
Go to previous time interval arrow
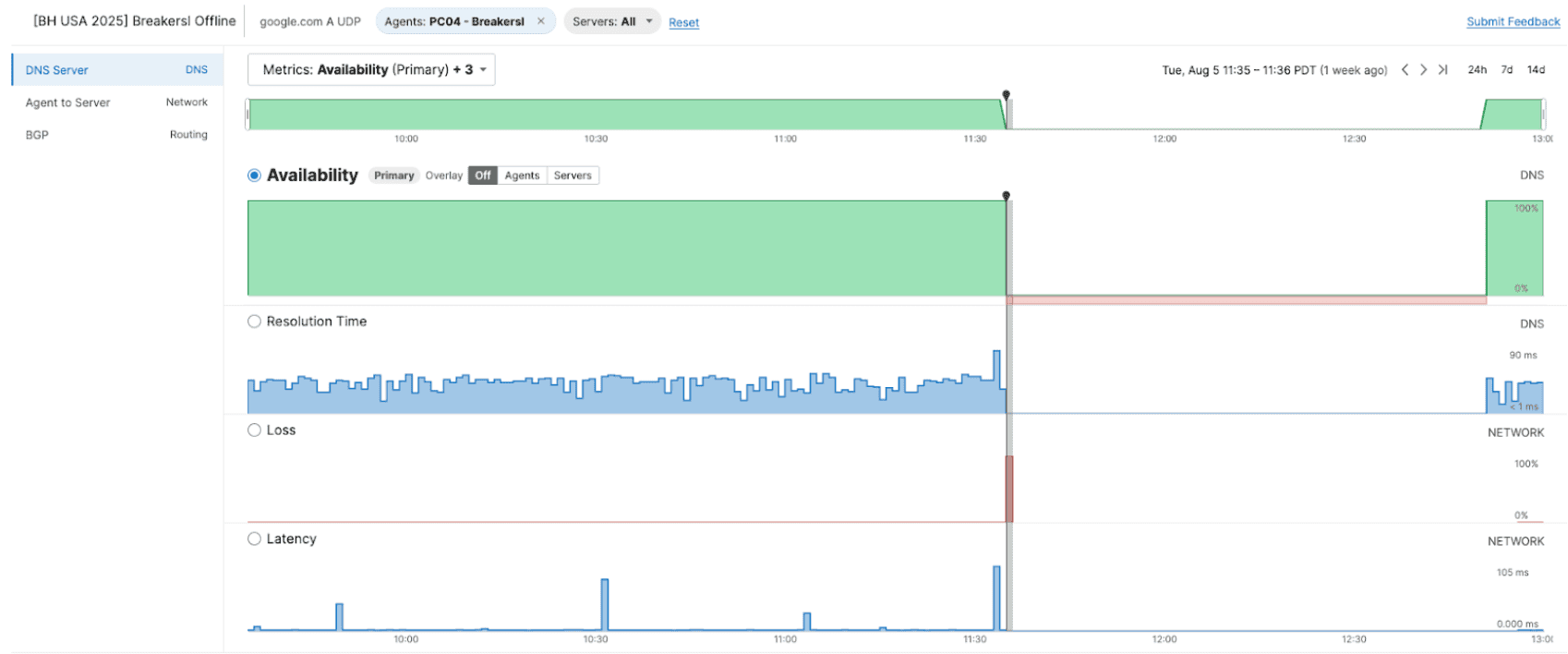[x=1405, y=69]
